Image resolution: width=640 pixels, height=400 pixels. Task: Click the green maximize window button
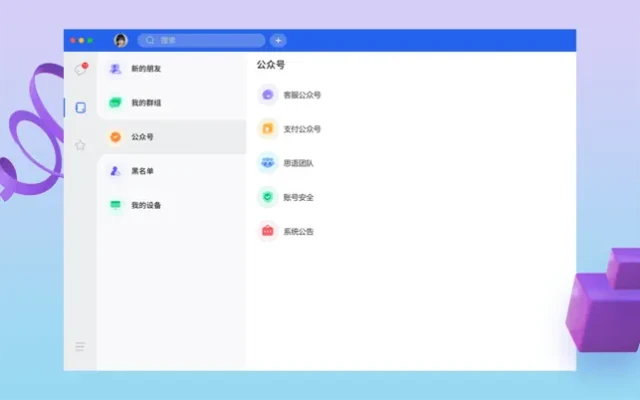90,40
